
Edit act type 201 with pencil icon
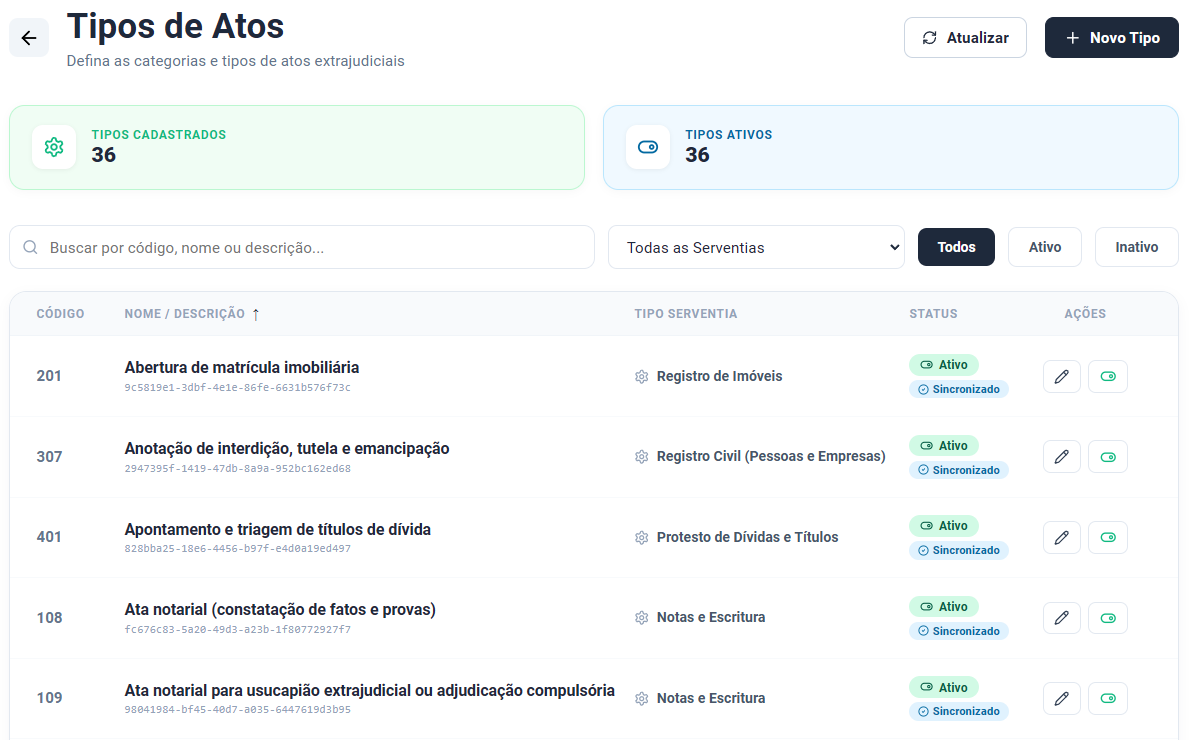(x=1062, y=376)
